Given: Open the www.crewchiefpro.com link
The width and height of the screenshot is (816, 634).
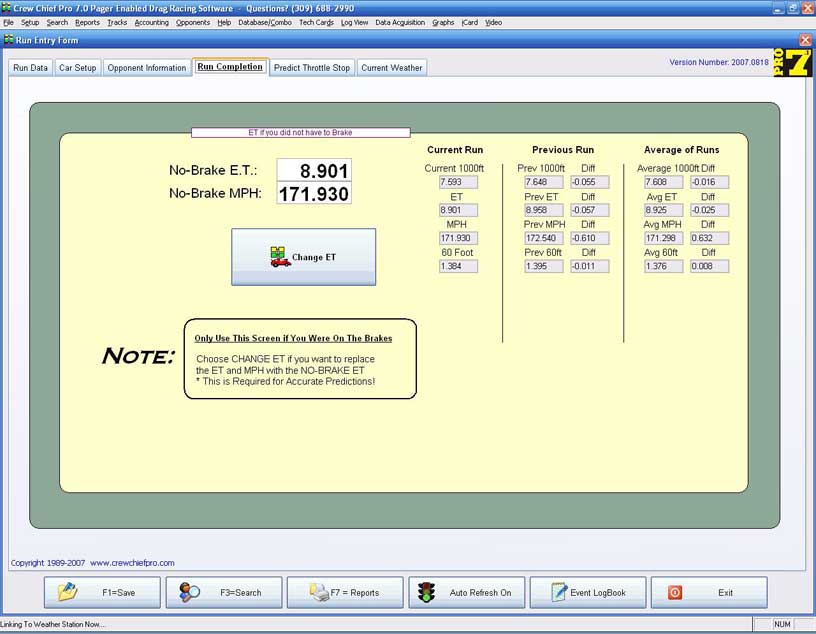Looking at the screenshot, I should 132,563.
